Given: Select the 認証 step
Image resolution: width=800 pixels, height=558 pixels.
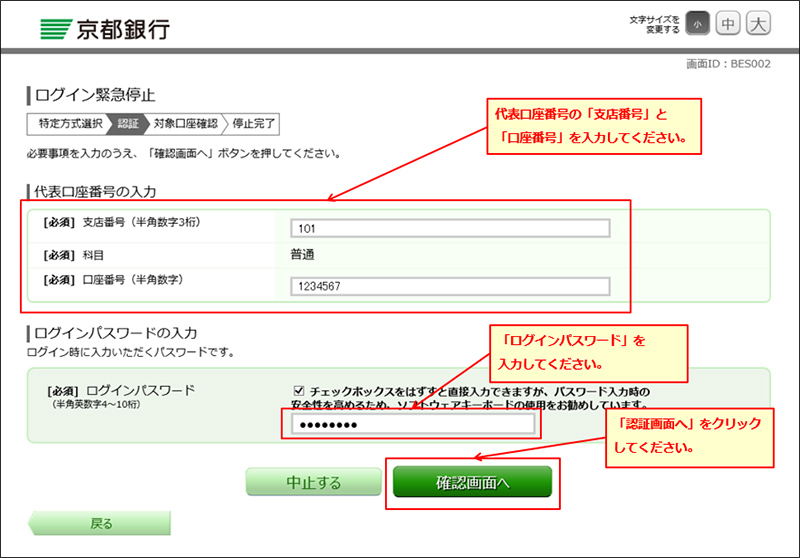Looking at the screenshot, I should click(x=128, y=124).
